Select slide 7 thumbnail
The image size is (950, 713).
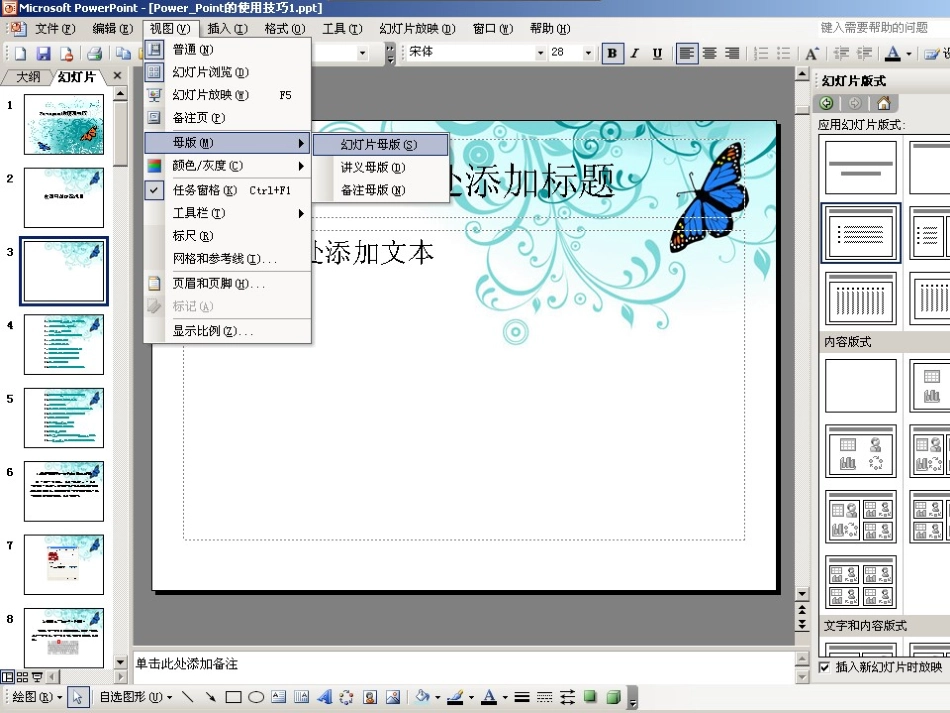click(64, 565)
